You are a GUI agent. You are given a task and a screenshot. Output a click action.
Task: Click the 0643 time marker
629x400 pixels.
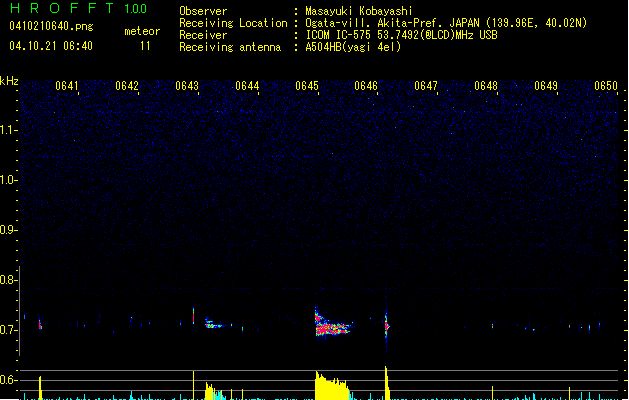[187, 86]
